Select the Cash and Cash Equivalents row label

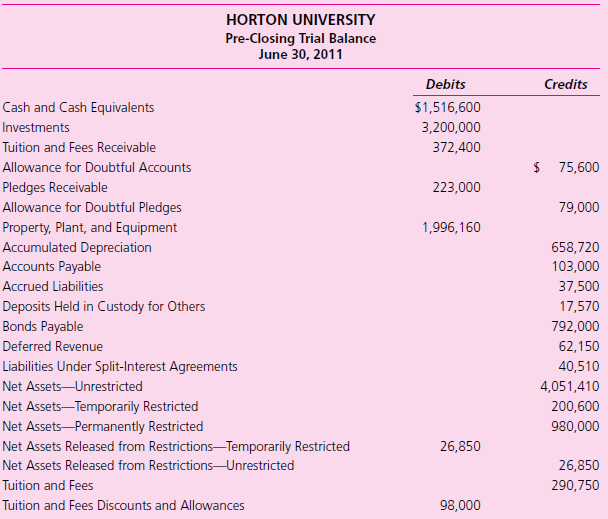click(78, 107)
